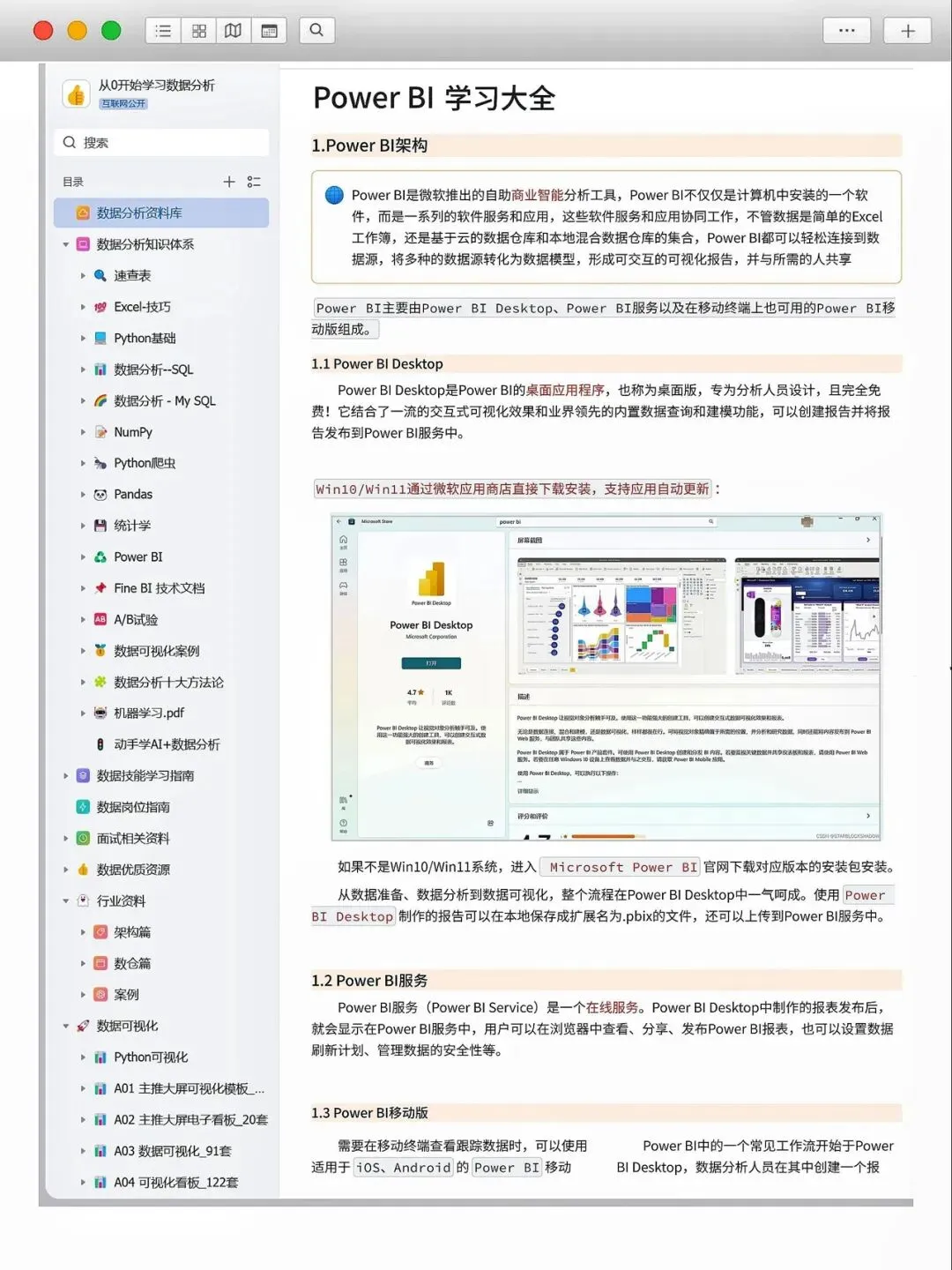Expand the 数据分析--SQL node arrow
952x1270 pixels.
[x=83, y=370]
